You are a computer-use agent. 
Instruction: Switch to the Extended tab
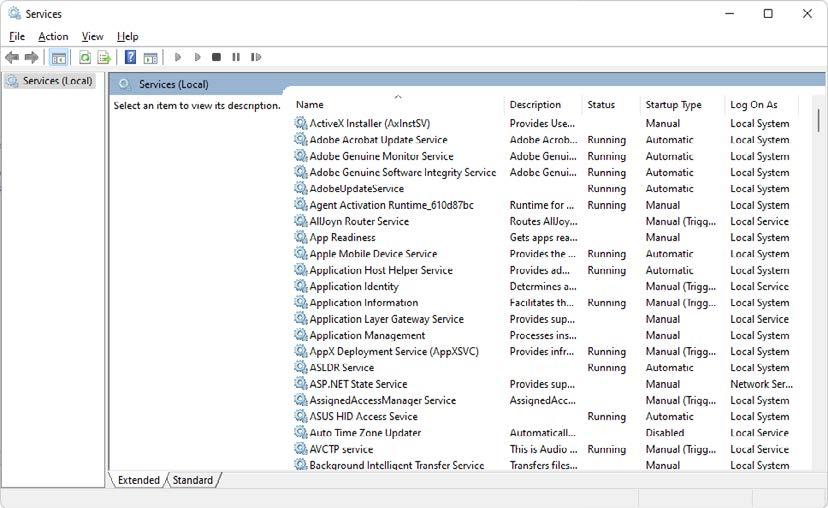138,480
